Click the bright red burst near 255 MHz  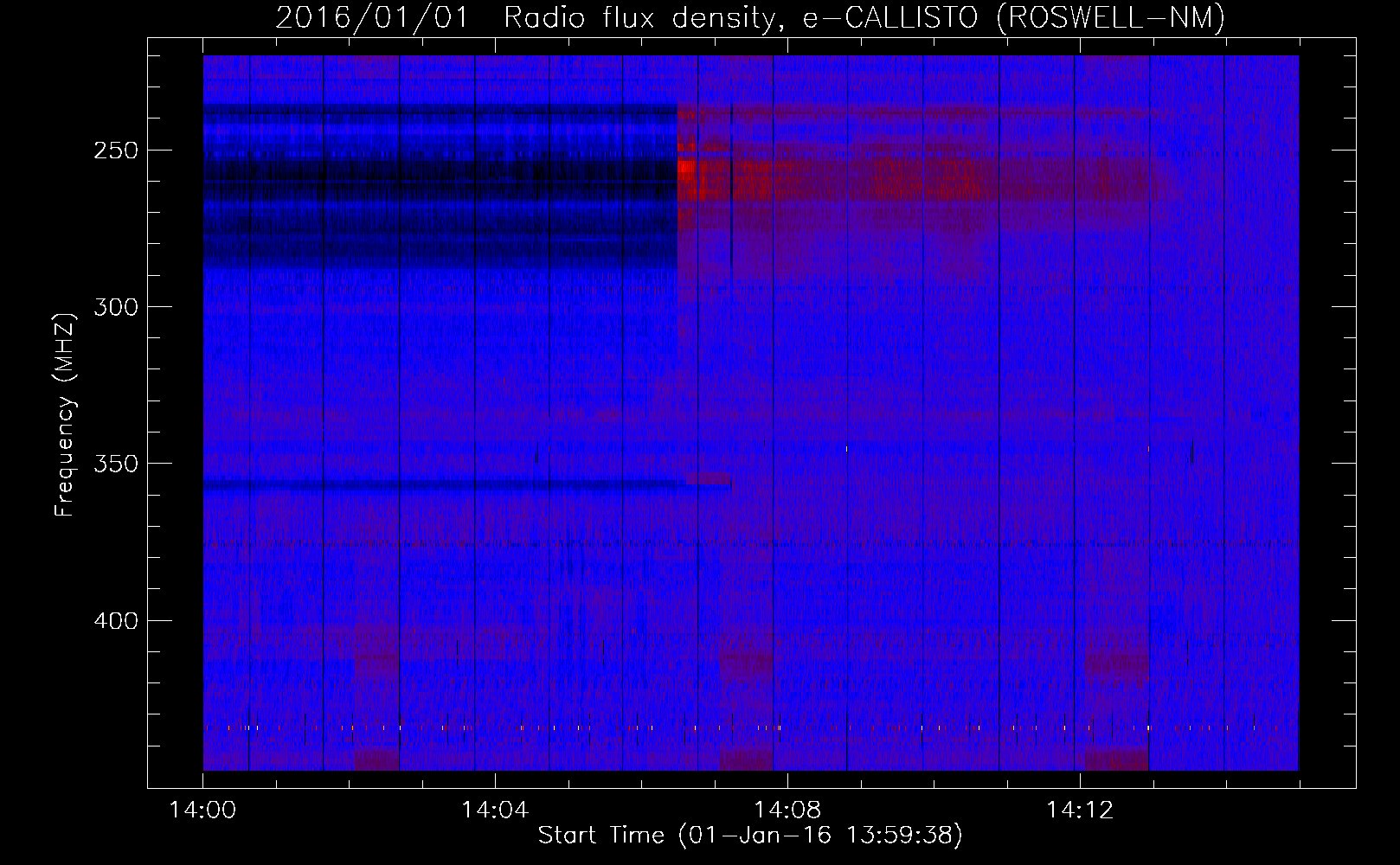[686, 168]
